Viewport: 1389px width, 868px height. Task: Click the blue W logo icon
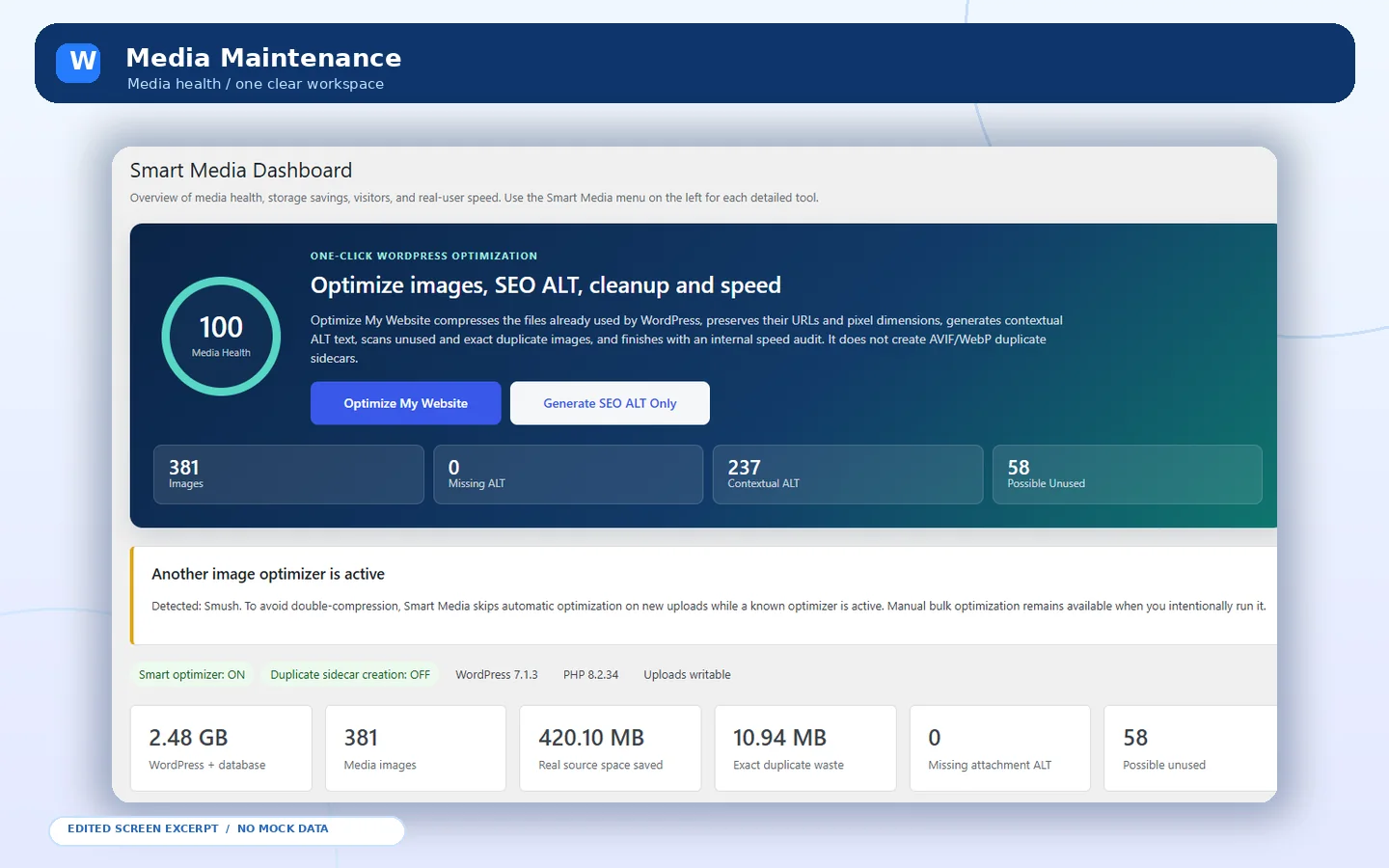click(78, 63)
